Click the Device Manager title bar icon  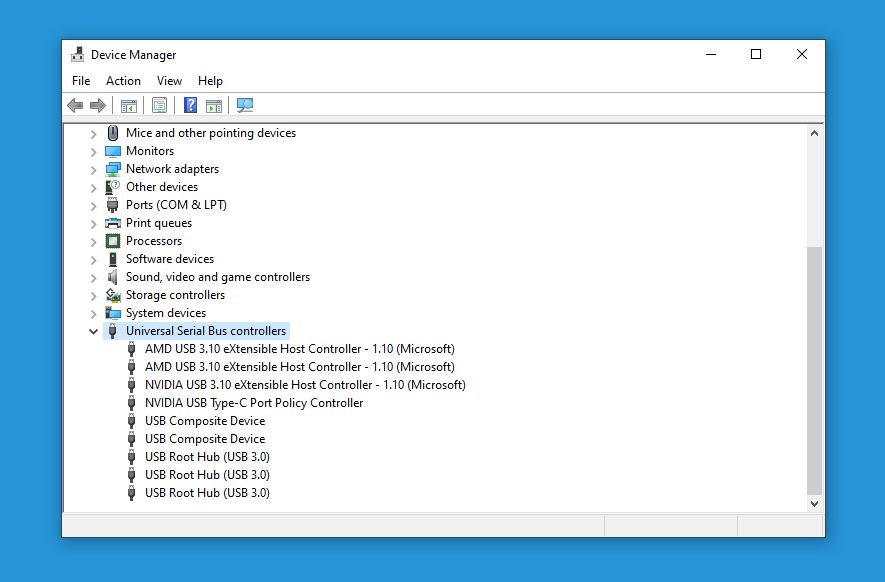click(77, 54)
